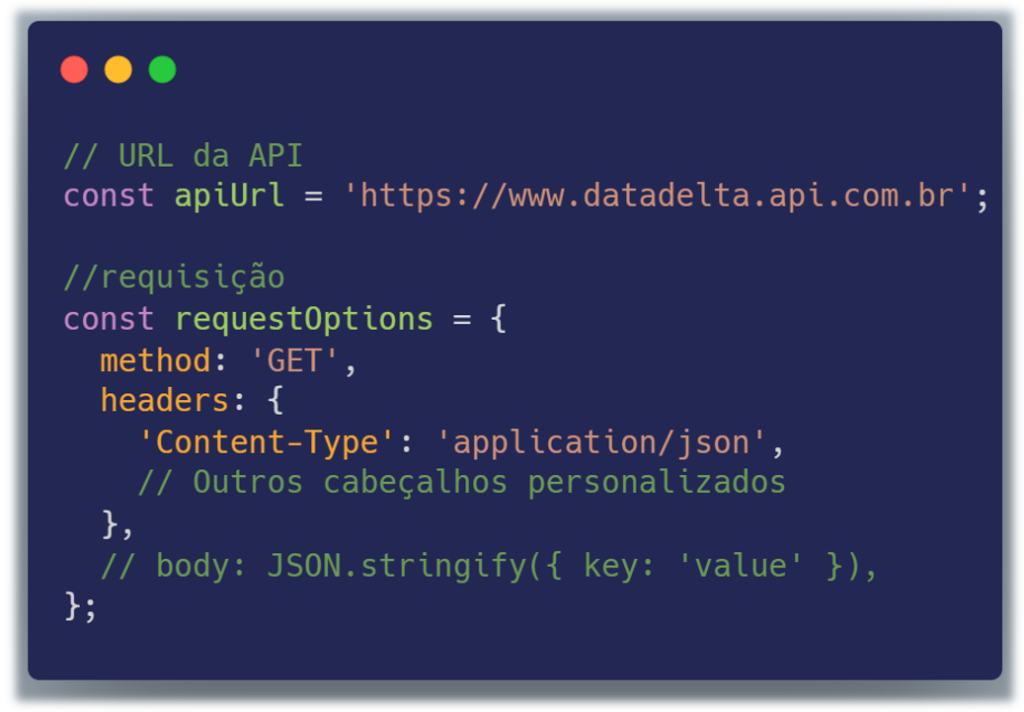The image size is (1024, 712).
Task: Click the first const keyword
Action: pyautogui.click(x=108, y=197)
